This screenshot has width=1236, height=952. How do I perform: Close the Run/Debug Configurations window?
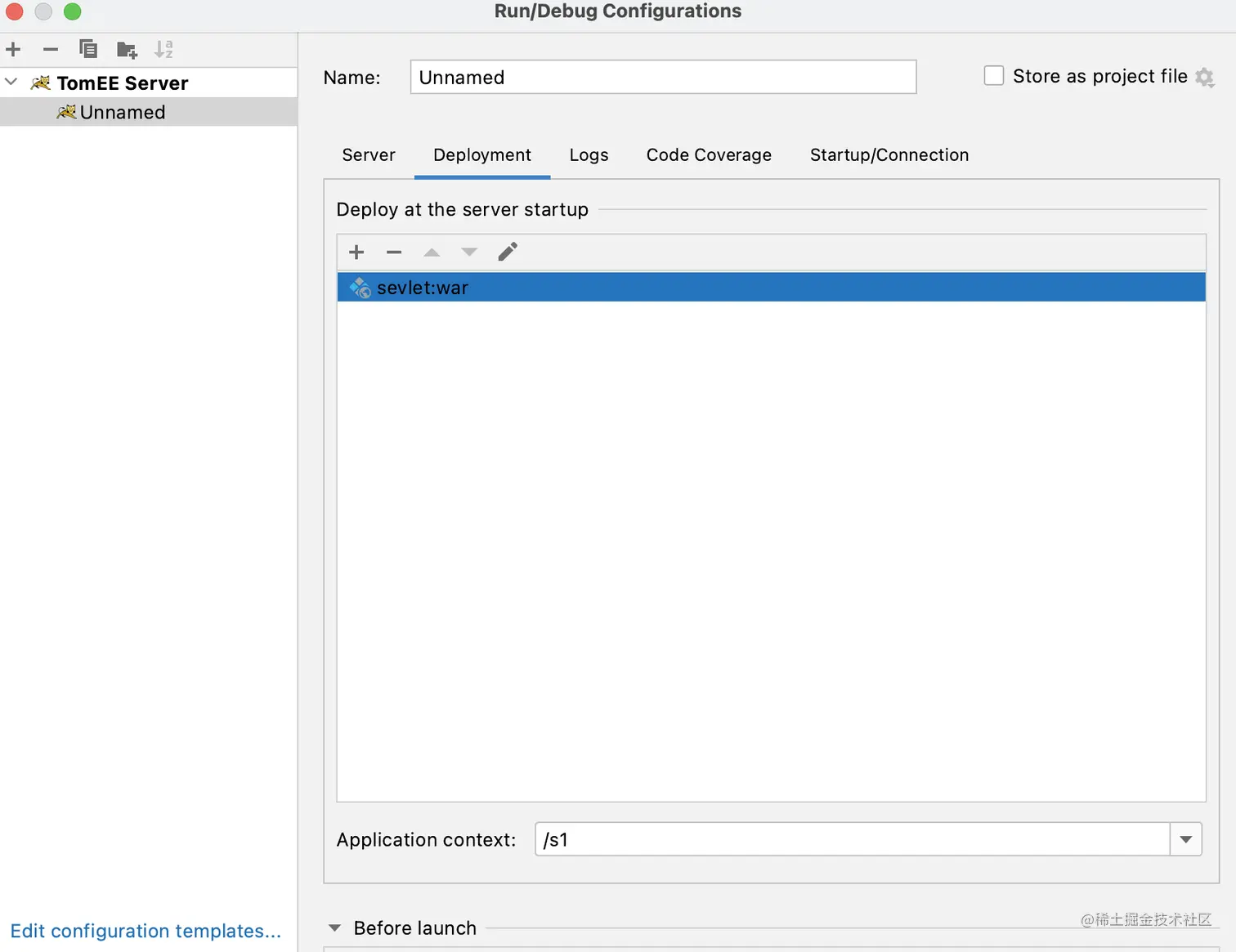[x=15, y=11]
